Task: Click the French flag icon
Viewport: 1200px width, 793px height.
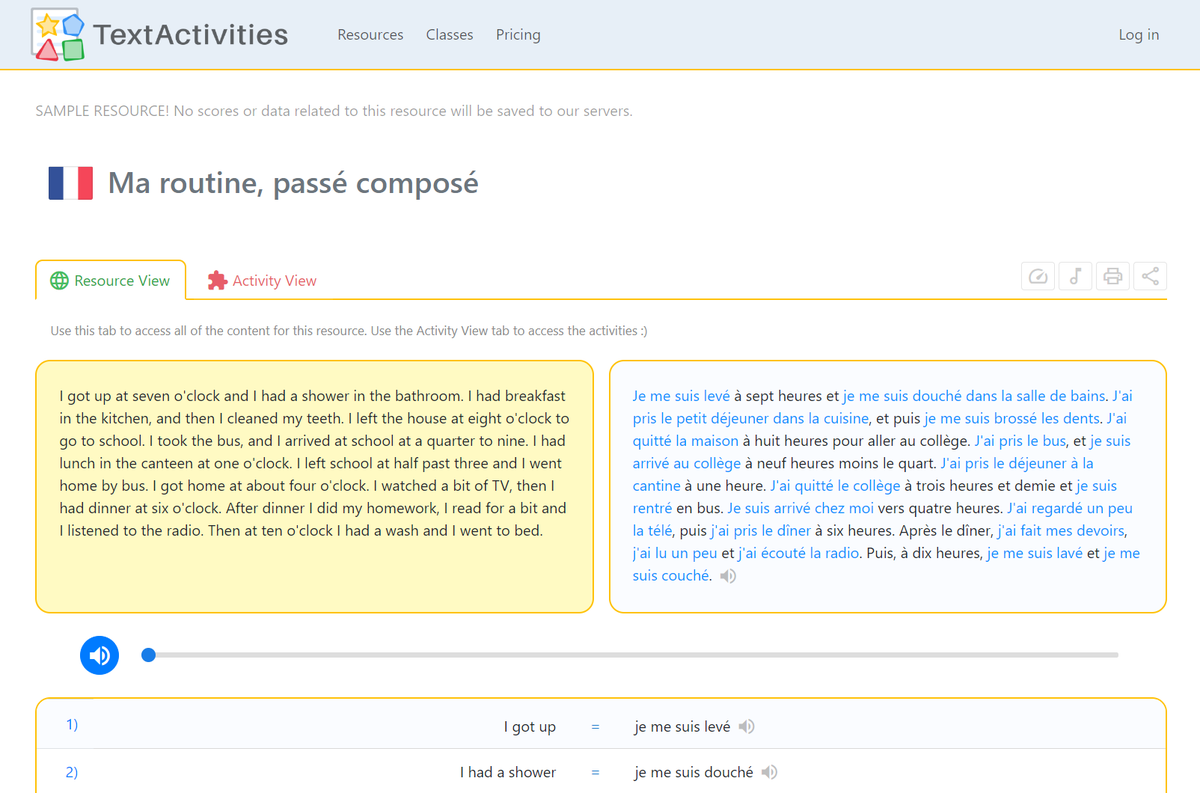Action: point(70,184)
